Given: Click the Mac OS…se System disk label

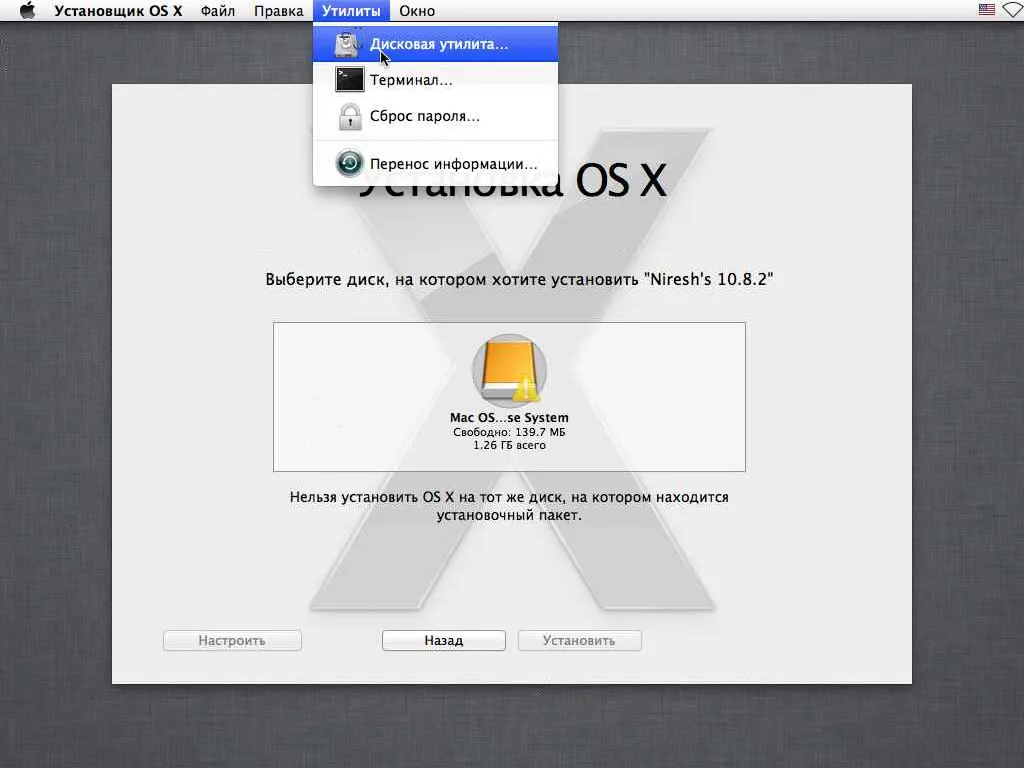Looking at the screenshot, I should click(509, 417).
